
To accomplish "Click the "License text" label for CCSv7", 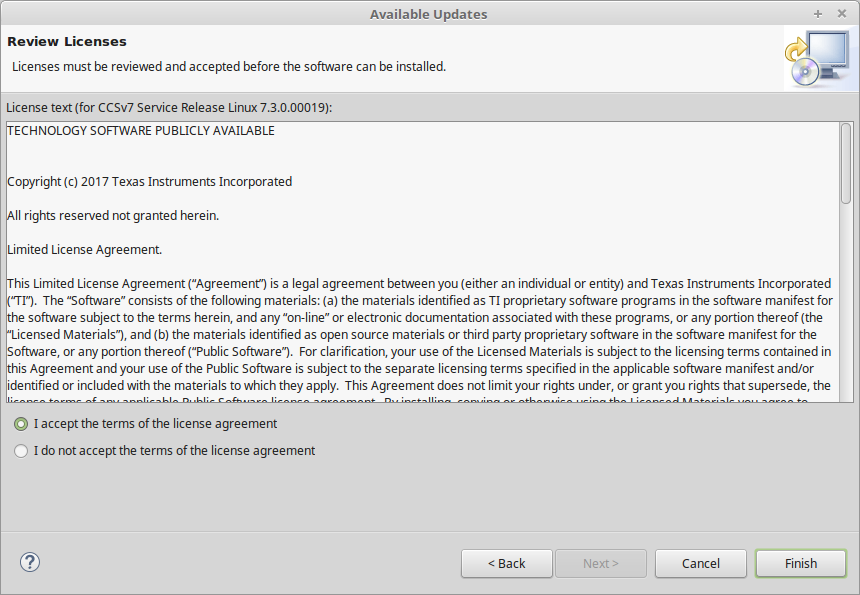I will click(169, 107).
